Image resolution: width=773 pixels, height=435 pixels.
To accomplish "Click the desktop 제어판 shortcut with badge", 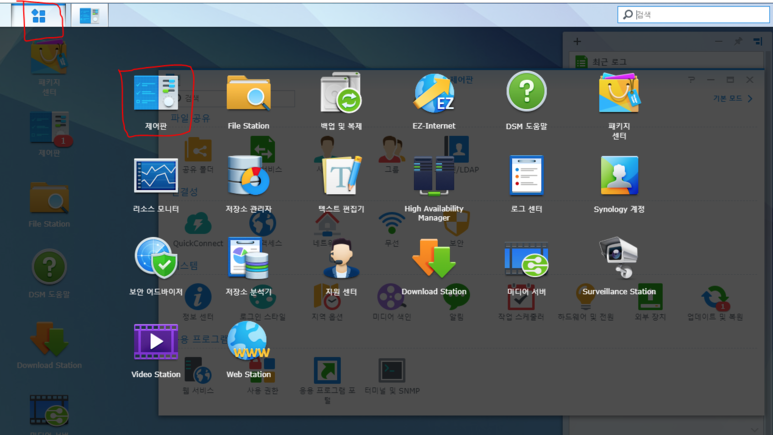I will tap(49, 135).
